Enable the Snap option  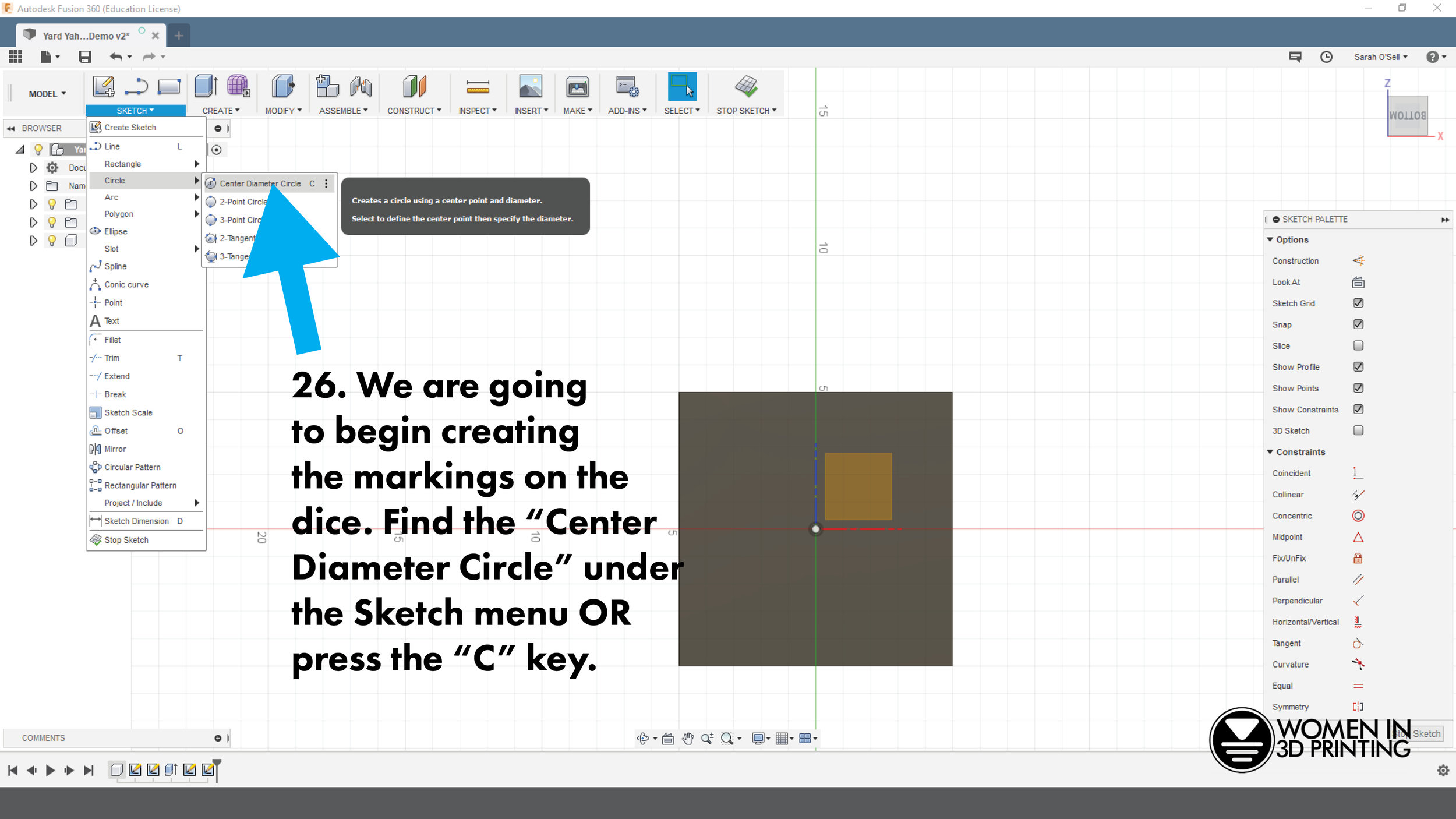1358,324
